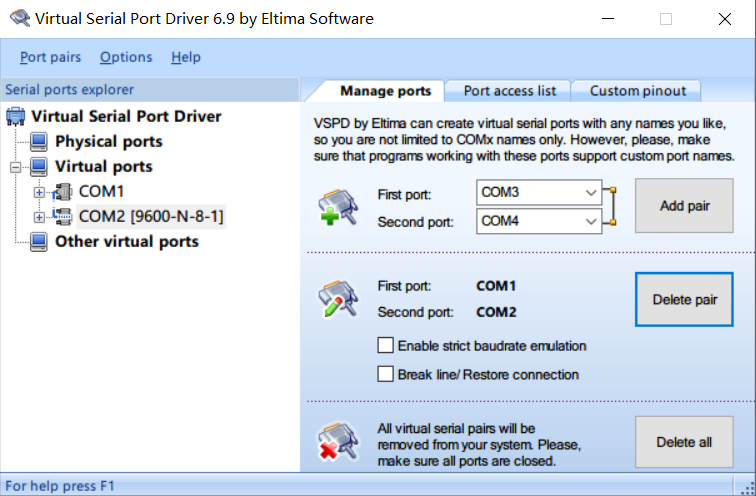Select COM1 in the tree
Viewport: 756px width, 496px height.
point(101,191)
